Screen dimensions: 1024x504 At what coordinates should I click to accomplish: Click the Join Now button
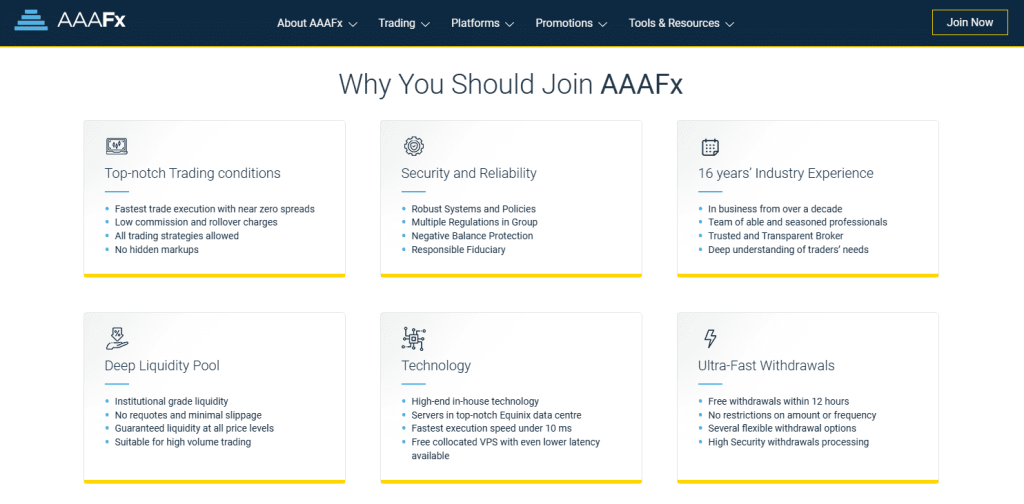tap(970, 22)
